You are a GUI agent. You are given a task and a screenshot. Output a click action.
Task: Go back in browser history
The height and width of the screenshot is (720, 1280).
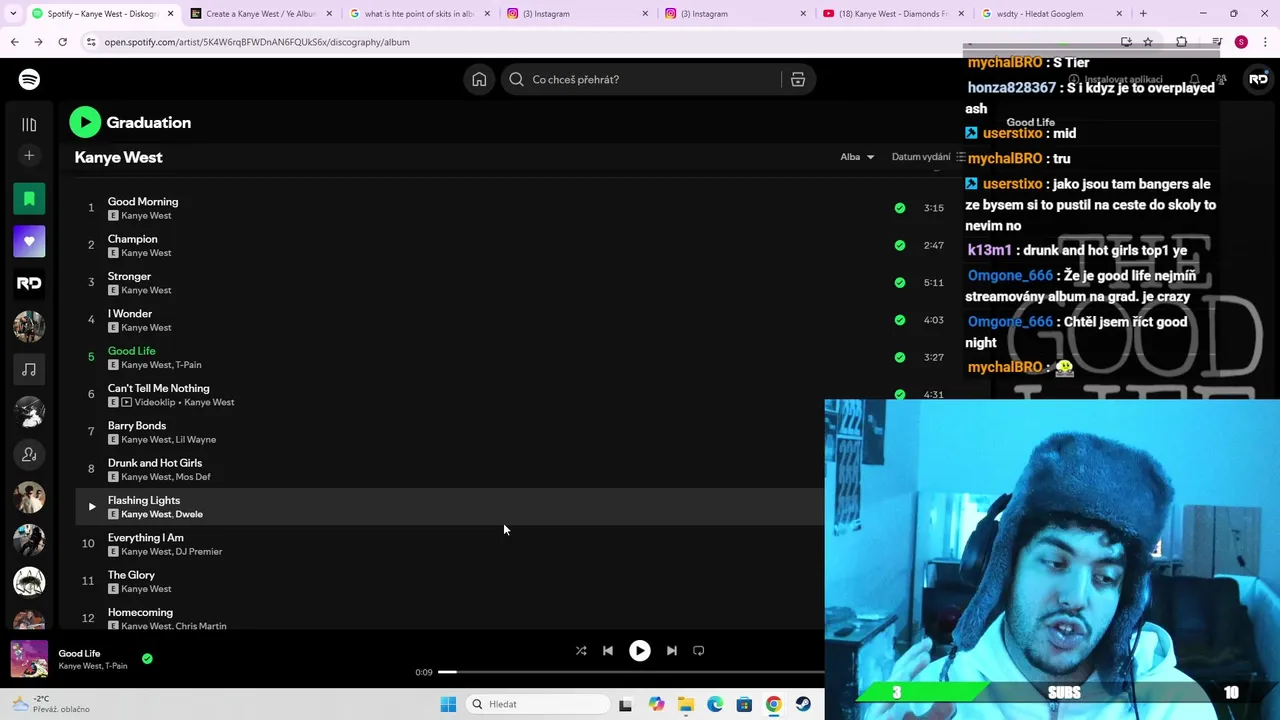click(x=14, y=42)
